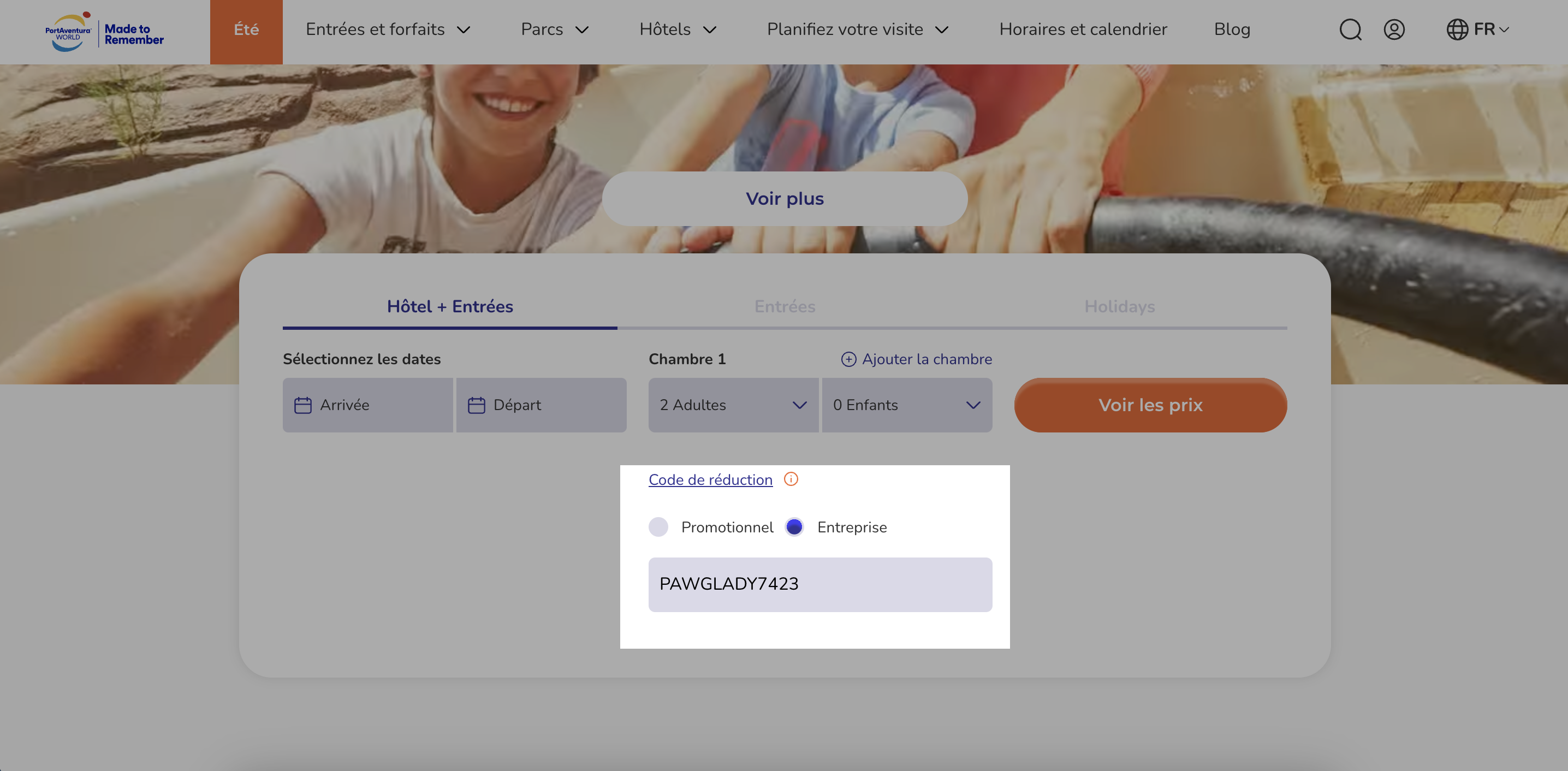Click the Code de réduction link

click(710, 479)
